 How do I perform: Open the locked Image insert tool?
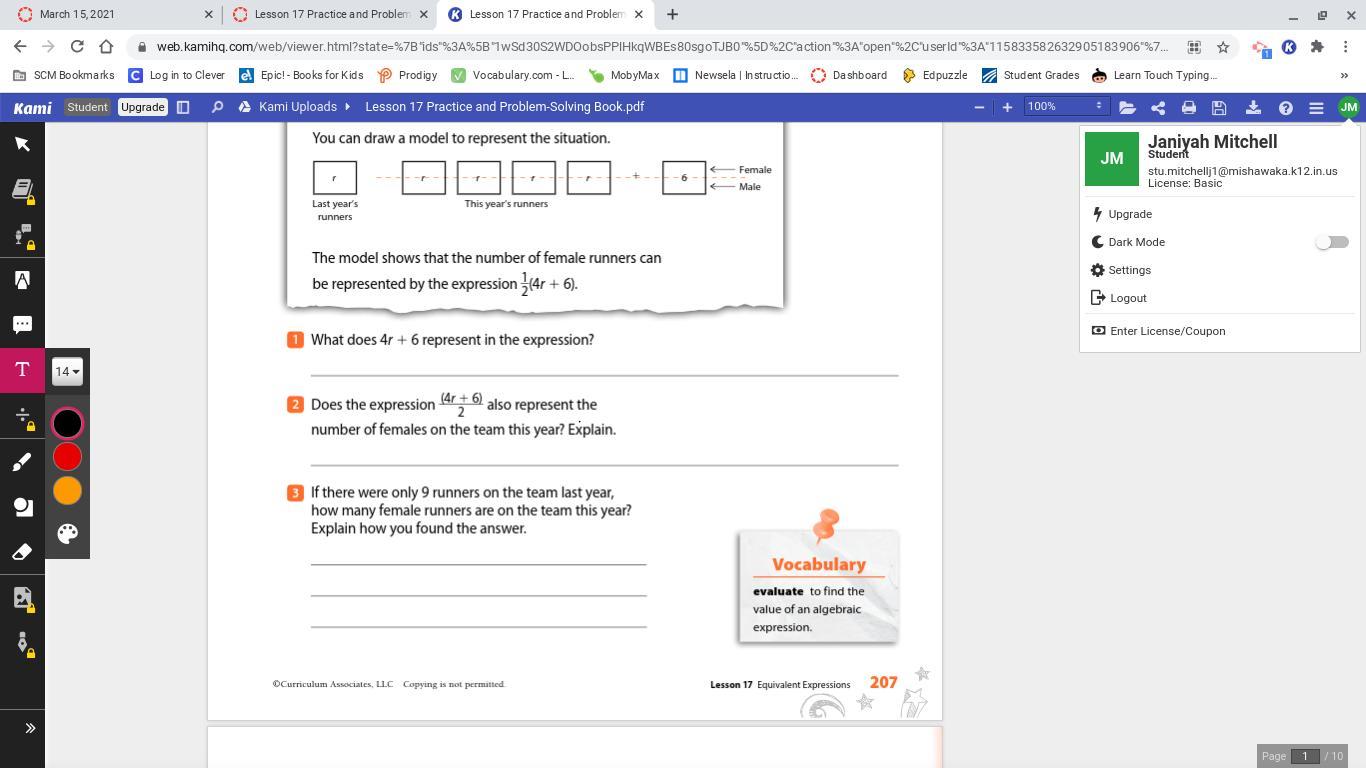click(22, 598)
